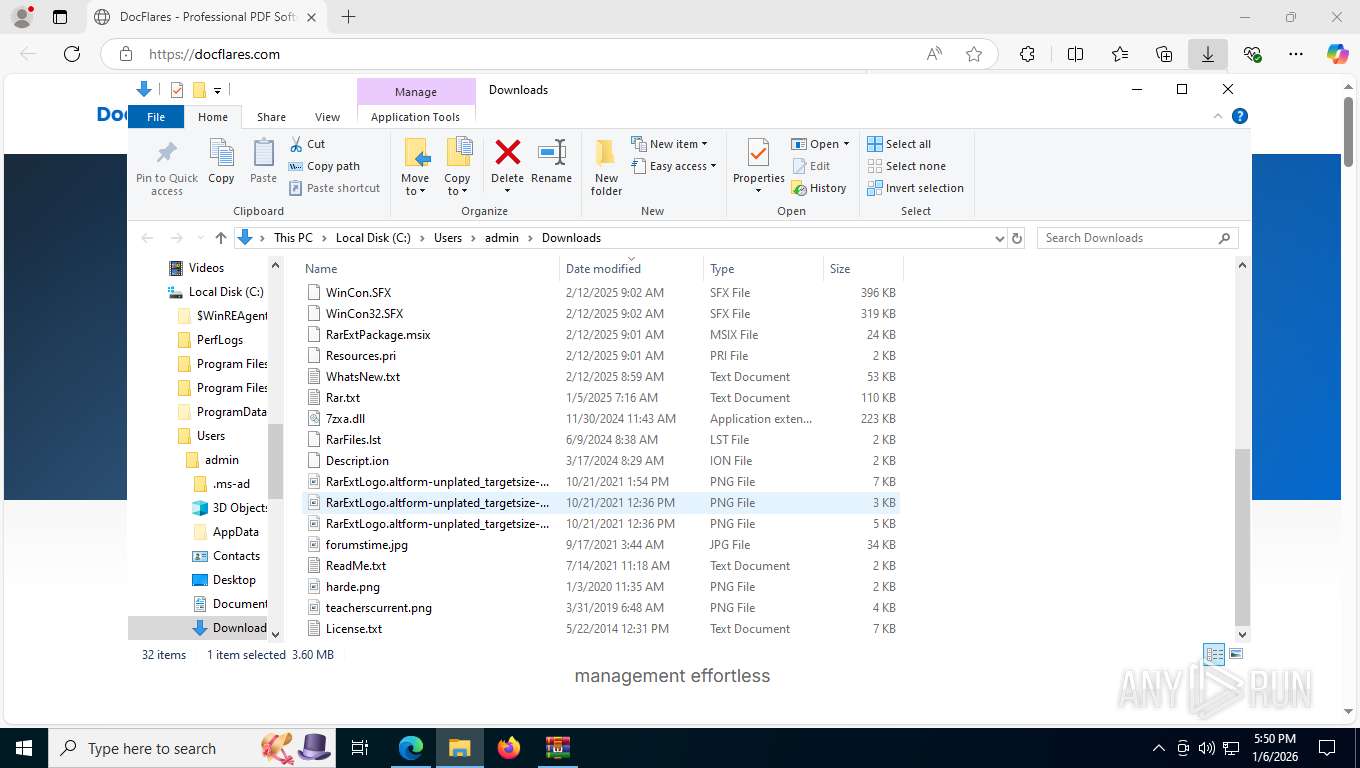Select the file forumstime.jpg
The width and height of the screenshot is (1360, 768).
pos(367,545)
